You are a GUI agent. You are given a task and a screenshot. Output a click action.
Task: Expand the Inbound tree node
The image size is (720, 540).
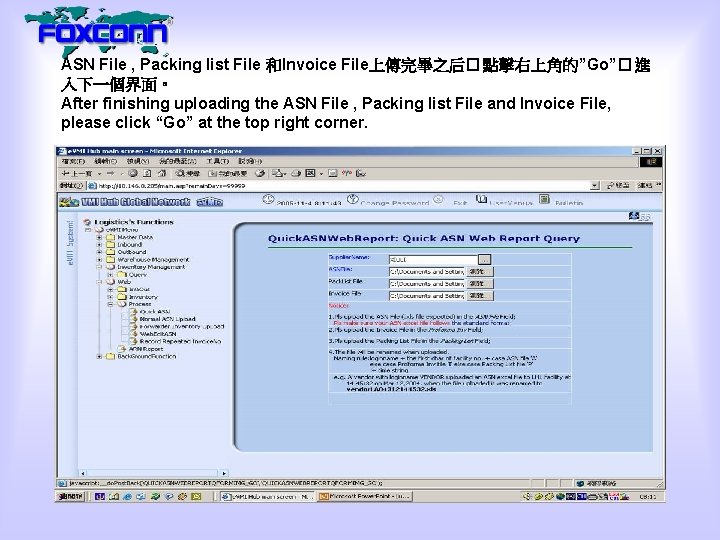coord(99,245)
